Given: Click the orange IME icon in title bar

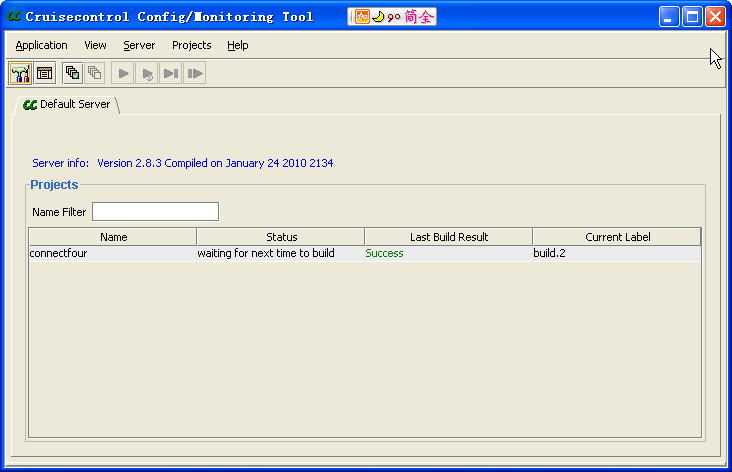Looking at the screenshot, I should click(x=362, y=17).
